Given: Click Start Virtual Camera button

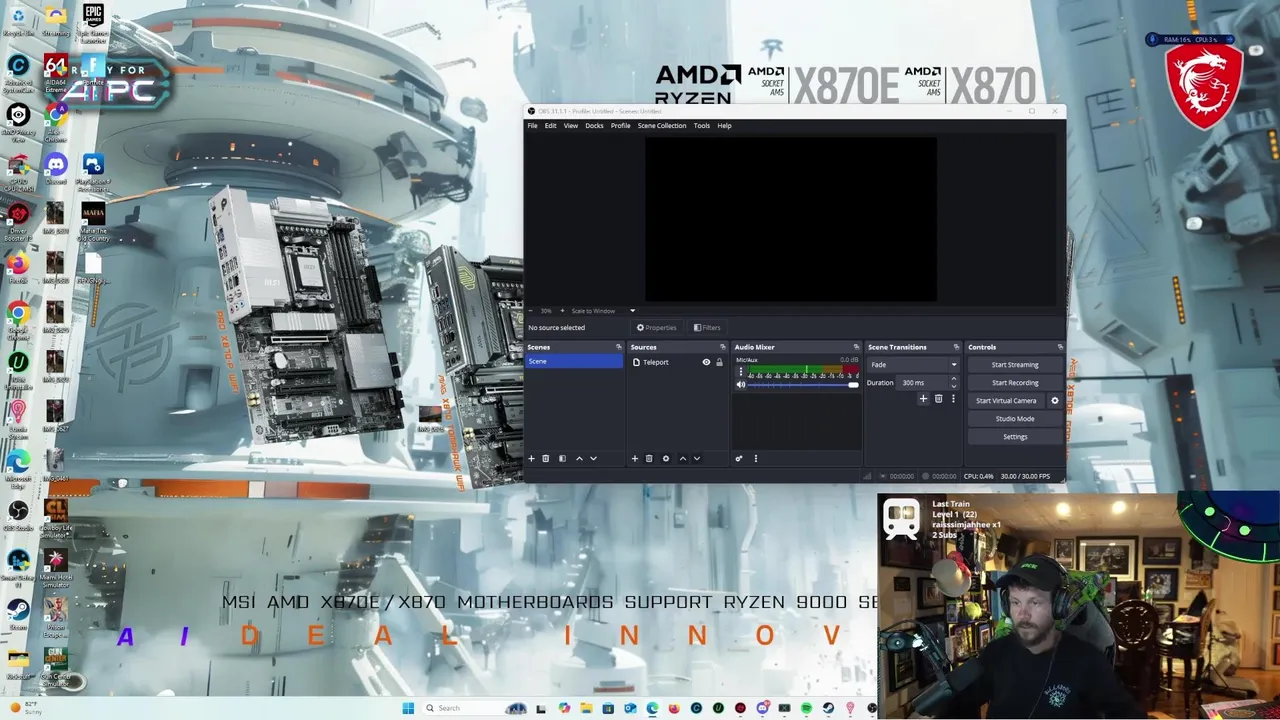Looking at the screenshot, I should pyautogui.click(x=1006, y=401).
